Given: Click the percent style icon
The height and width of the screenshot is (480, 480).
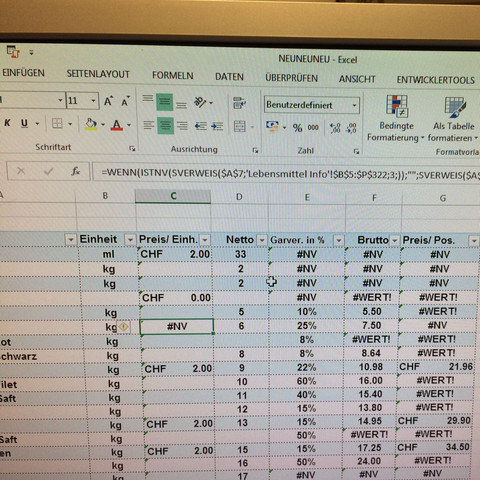Looking at the screenshot, I should [297, 127].
